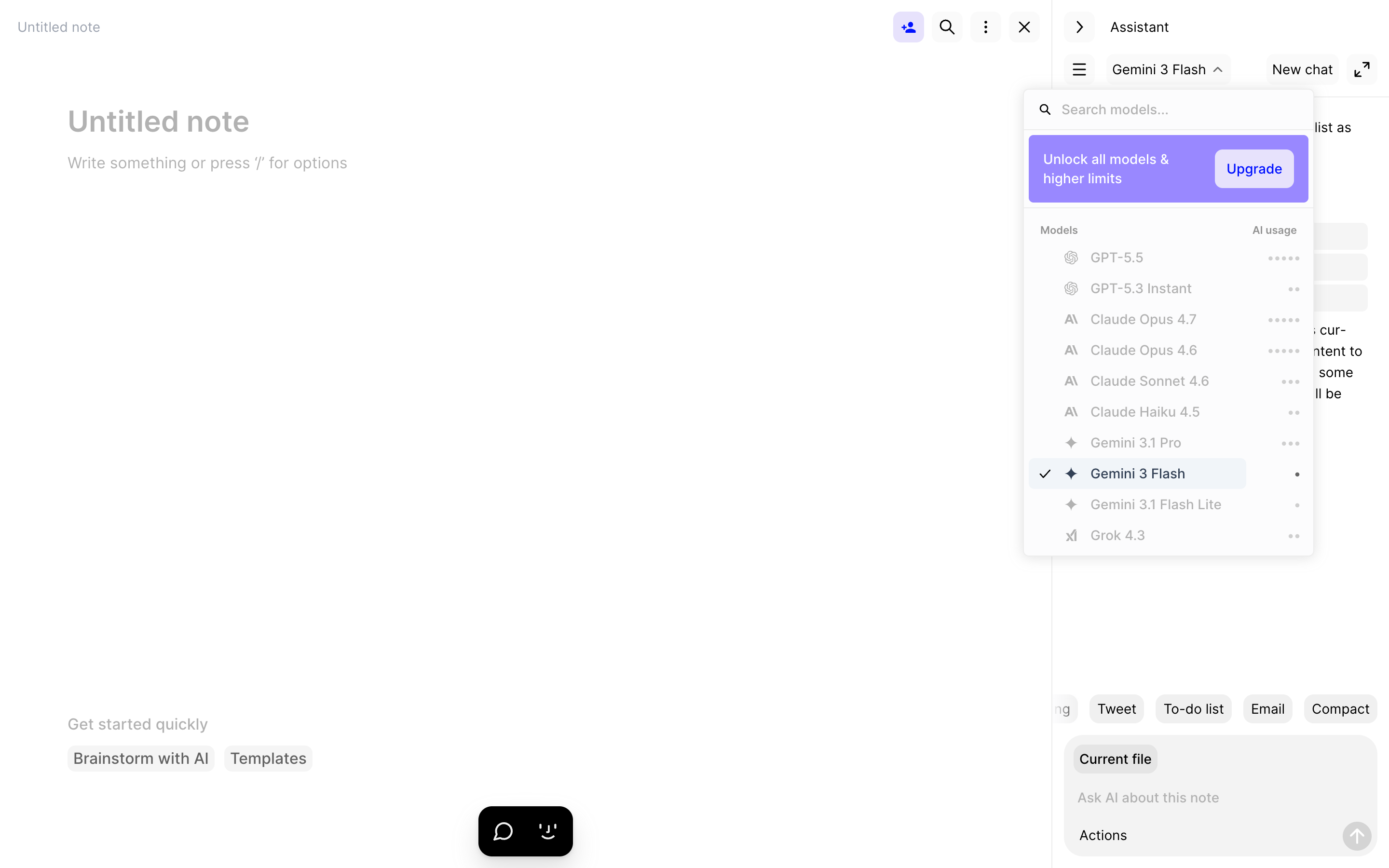Click the search magnifier in model search

pyautogui.click(x=1045, y=109)
